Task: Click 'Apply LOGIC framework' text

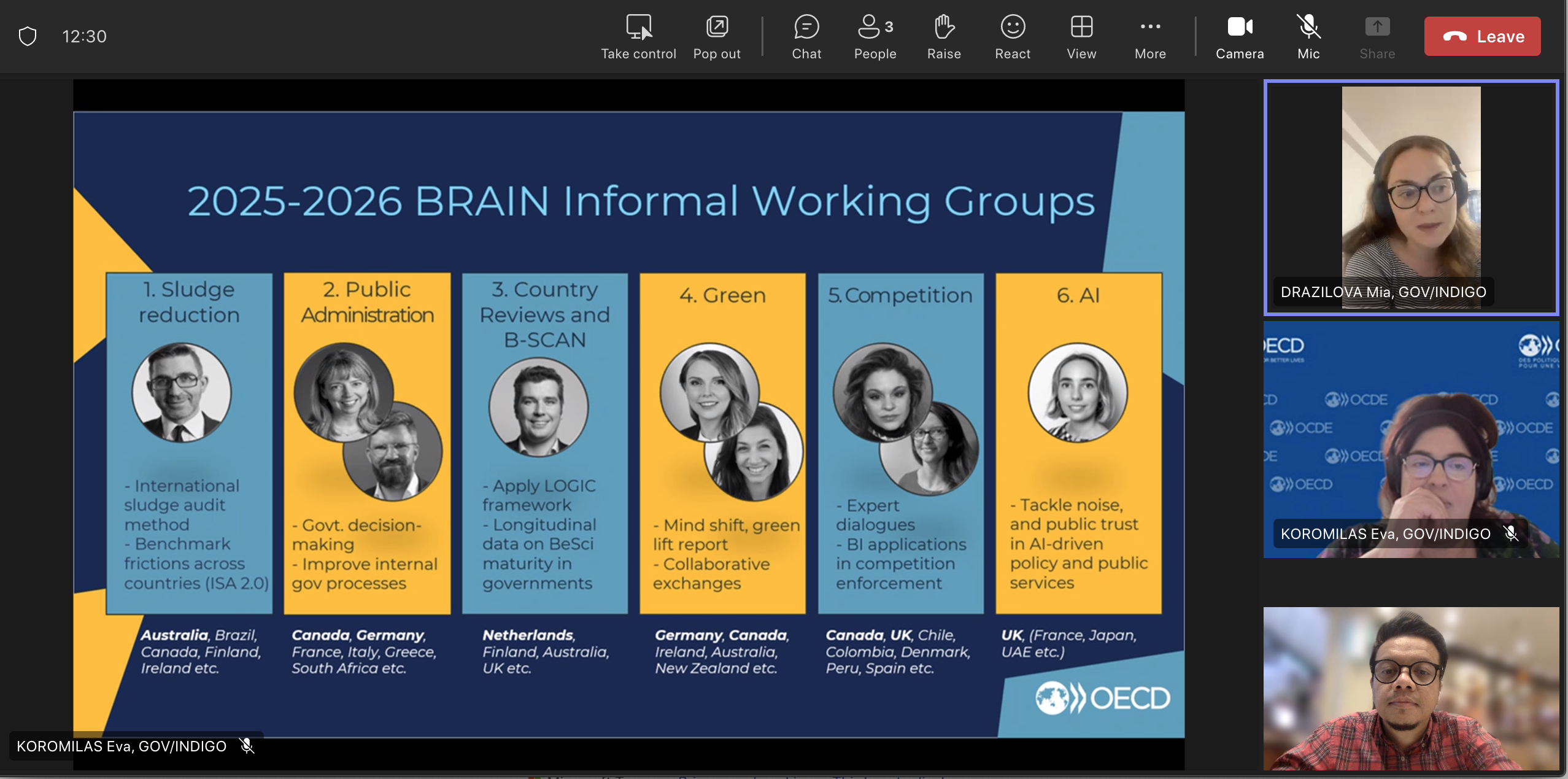Action: 539,495
